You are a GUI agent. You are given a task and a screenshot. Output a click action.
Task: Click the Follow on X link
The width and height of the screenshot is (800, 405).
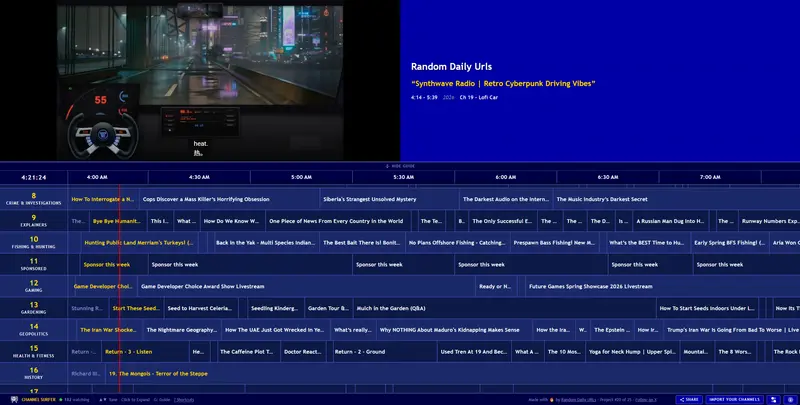click(x=642, y=399)
